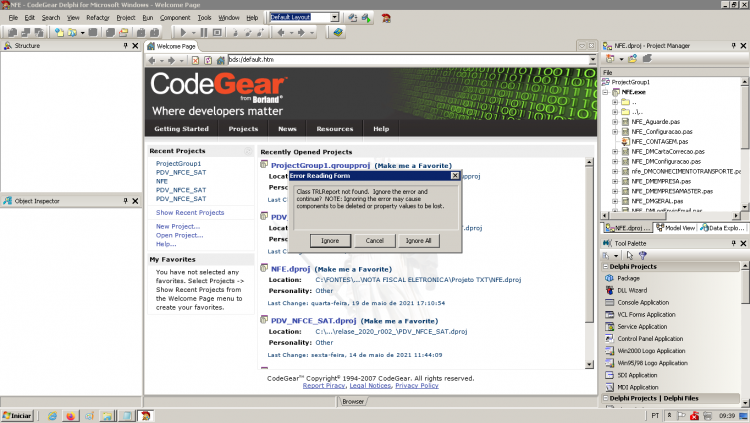The height and width of the screenshot is (423, 750).
Task: Switch to the Model View tab
Action: pos(675,228)
